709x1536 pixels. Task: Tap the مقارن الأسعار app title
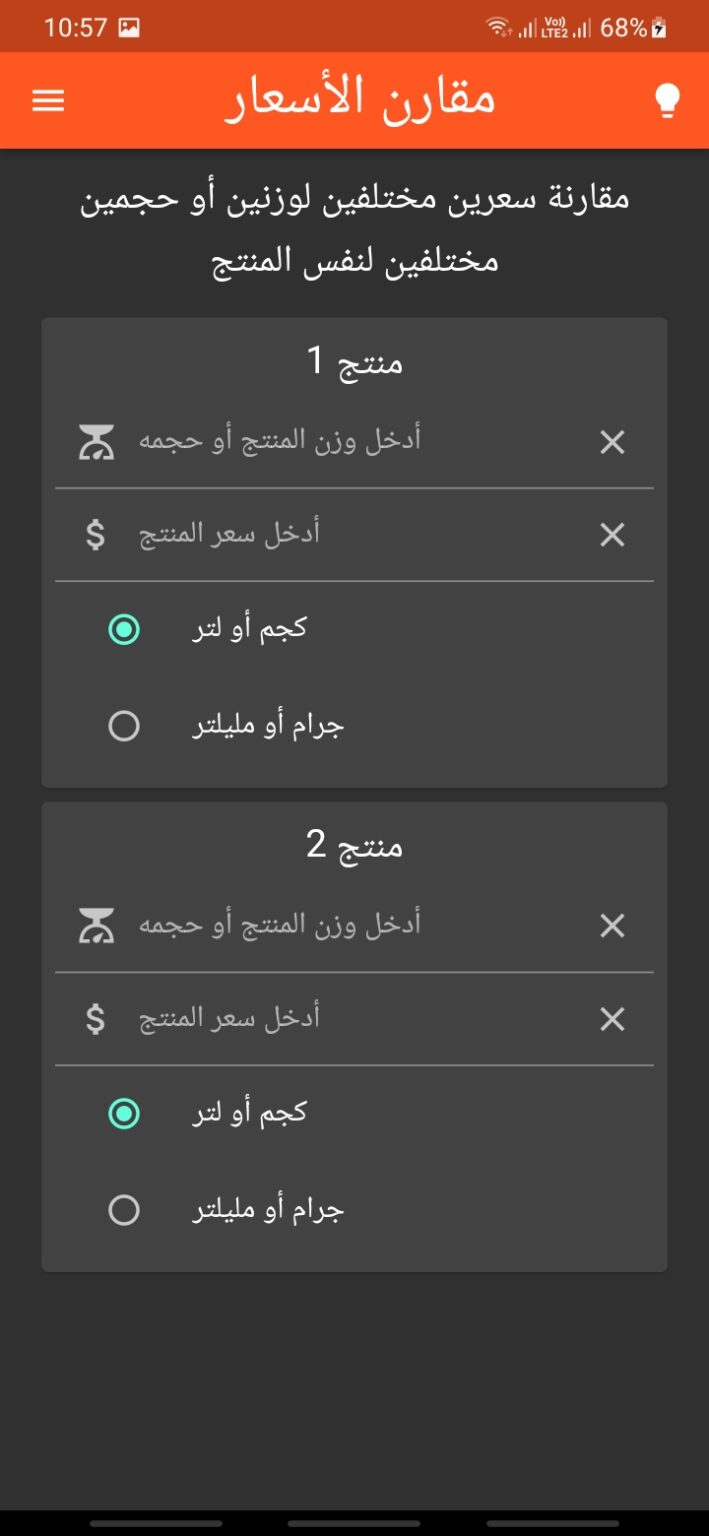tap(360, 100)
